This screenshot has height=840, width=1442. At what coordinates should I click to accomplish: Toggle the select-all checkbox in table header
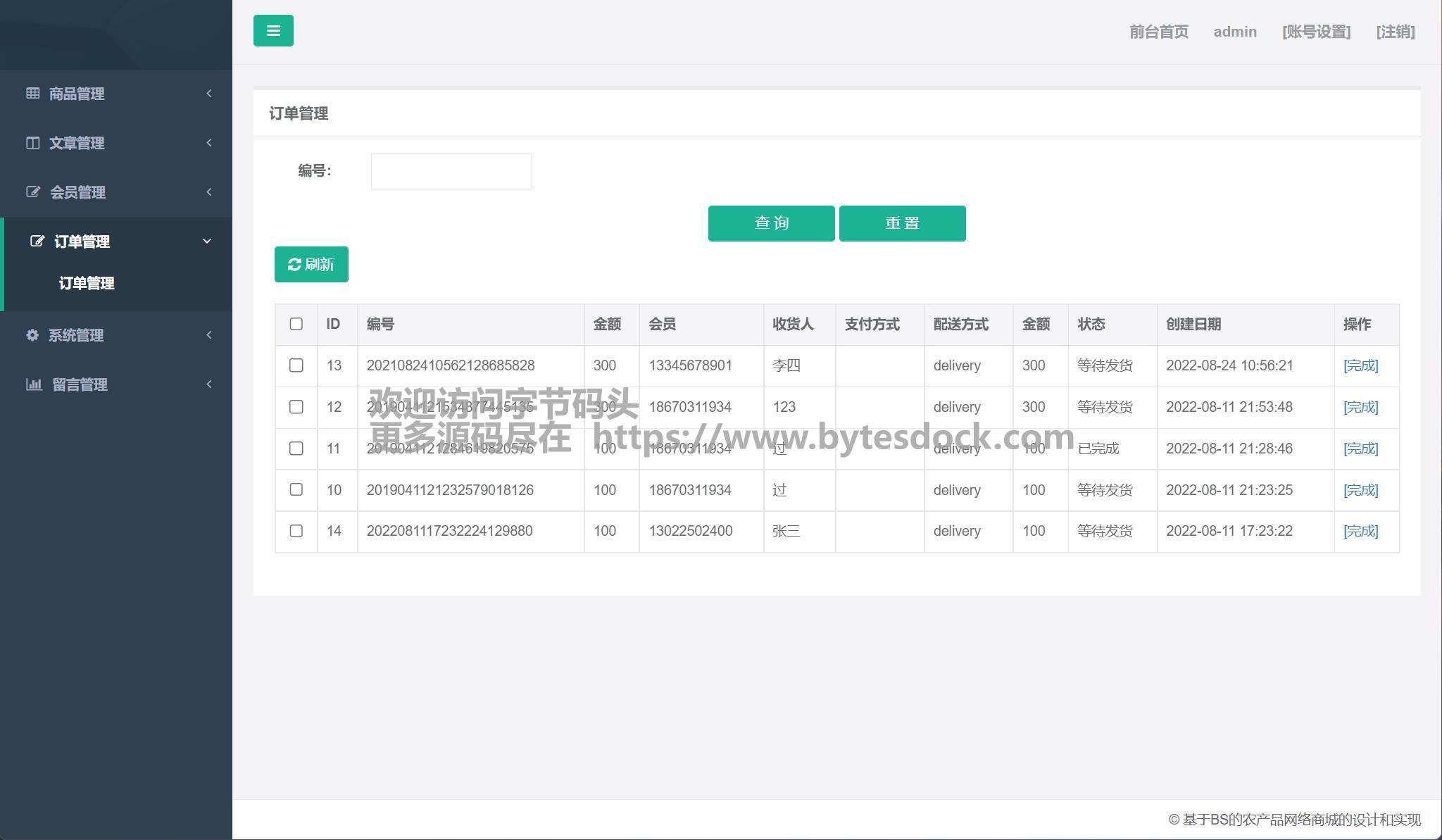click(296, 324)
